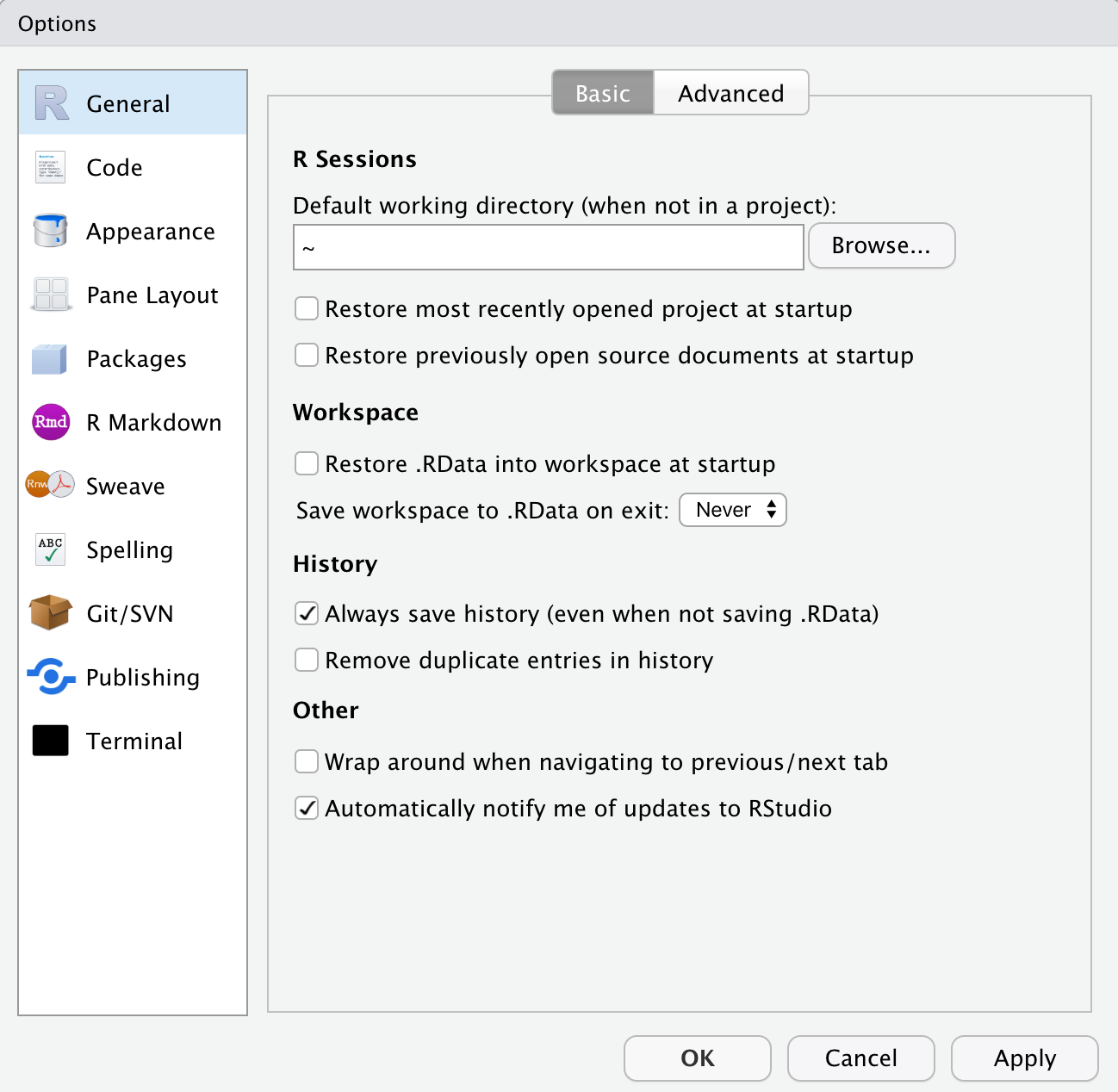The image size is (1118, 1092).
Task: Switch to the Advanced tab
Action: 730,92
